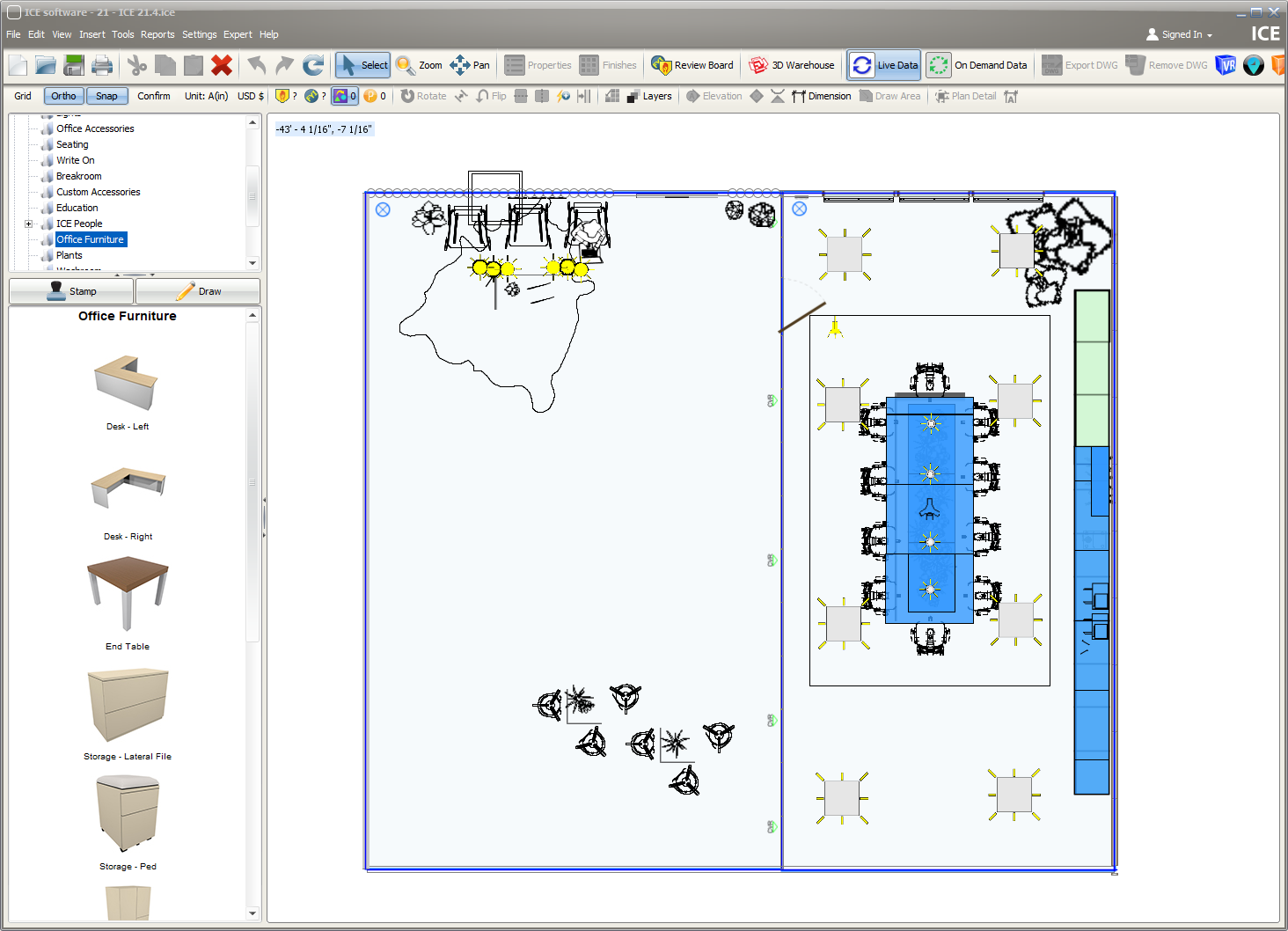Screen dimensions: 1288x931
Task: Open the Insert menu
Action: point(92,34)
